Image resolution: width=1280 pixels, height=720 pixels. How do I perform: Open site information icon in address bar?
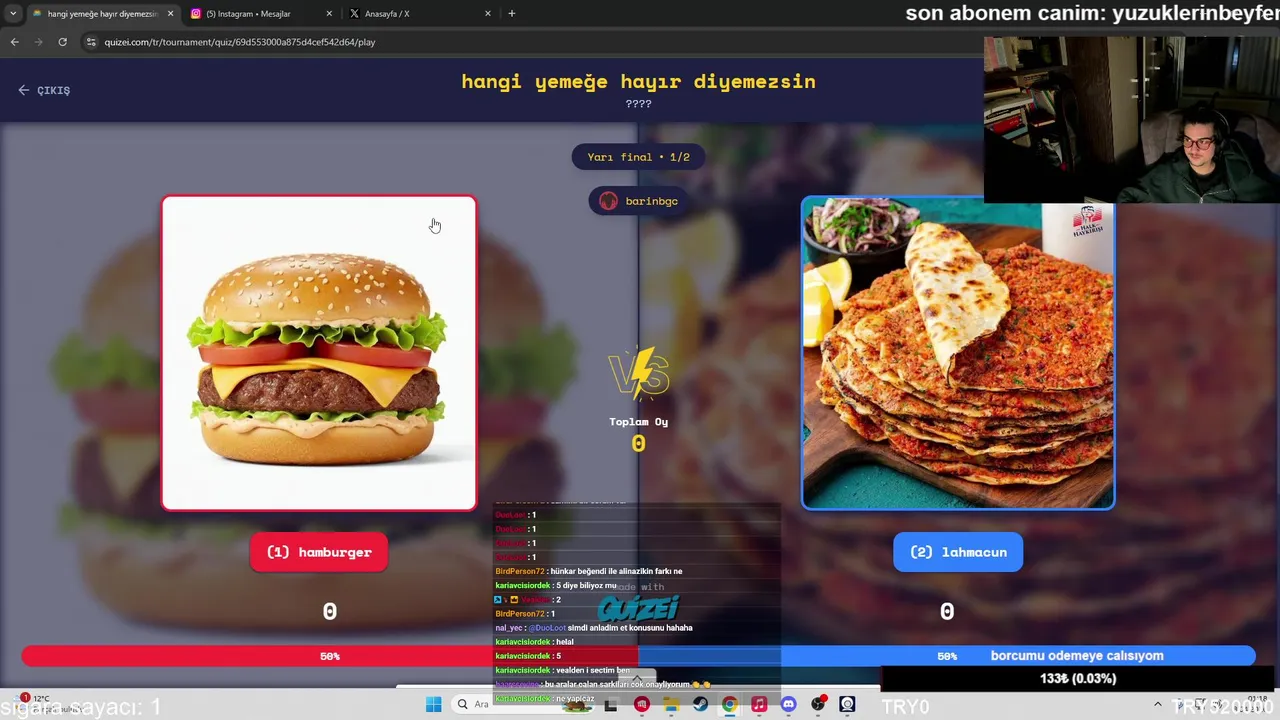tap(91, 42)
